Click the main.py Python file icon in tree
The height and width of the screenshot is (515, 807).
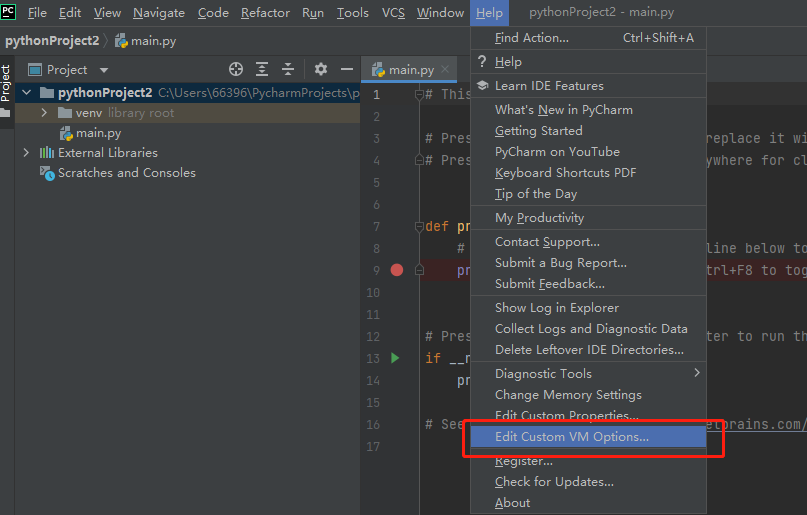click(x=66, y=133)
